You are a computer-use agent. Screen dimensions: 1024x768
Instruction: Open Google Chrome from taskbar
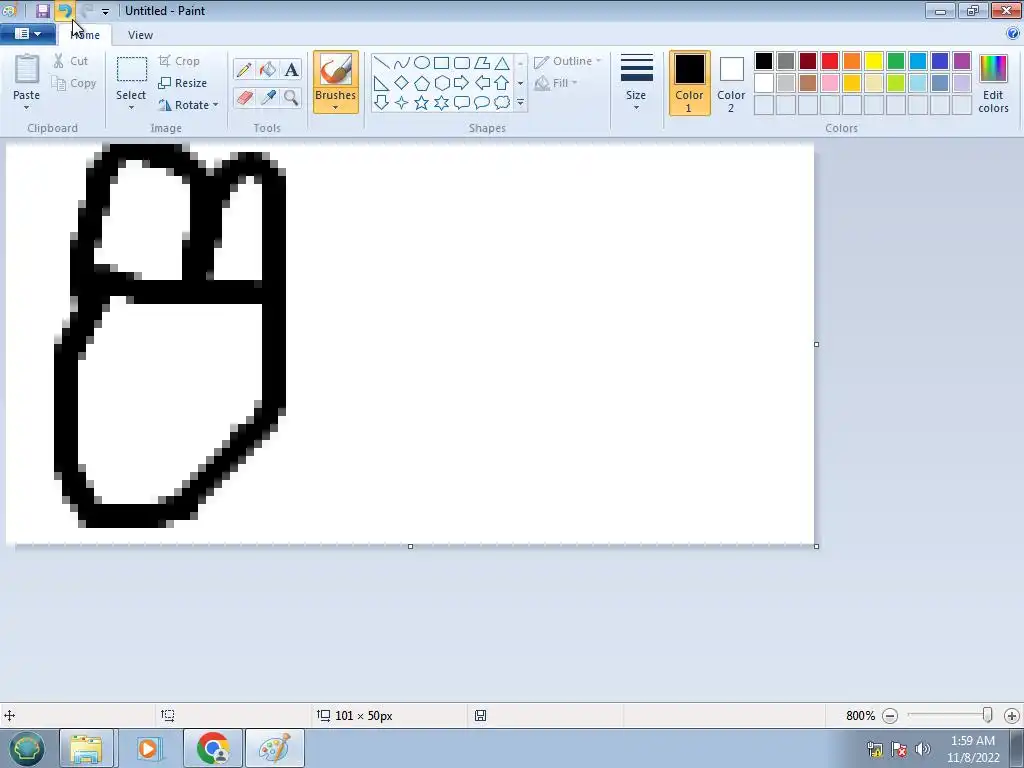tap(213, 748)
